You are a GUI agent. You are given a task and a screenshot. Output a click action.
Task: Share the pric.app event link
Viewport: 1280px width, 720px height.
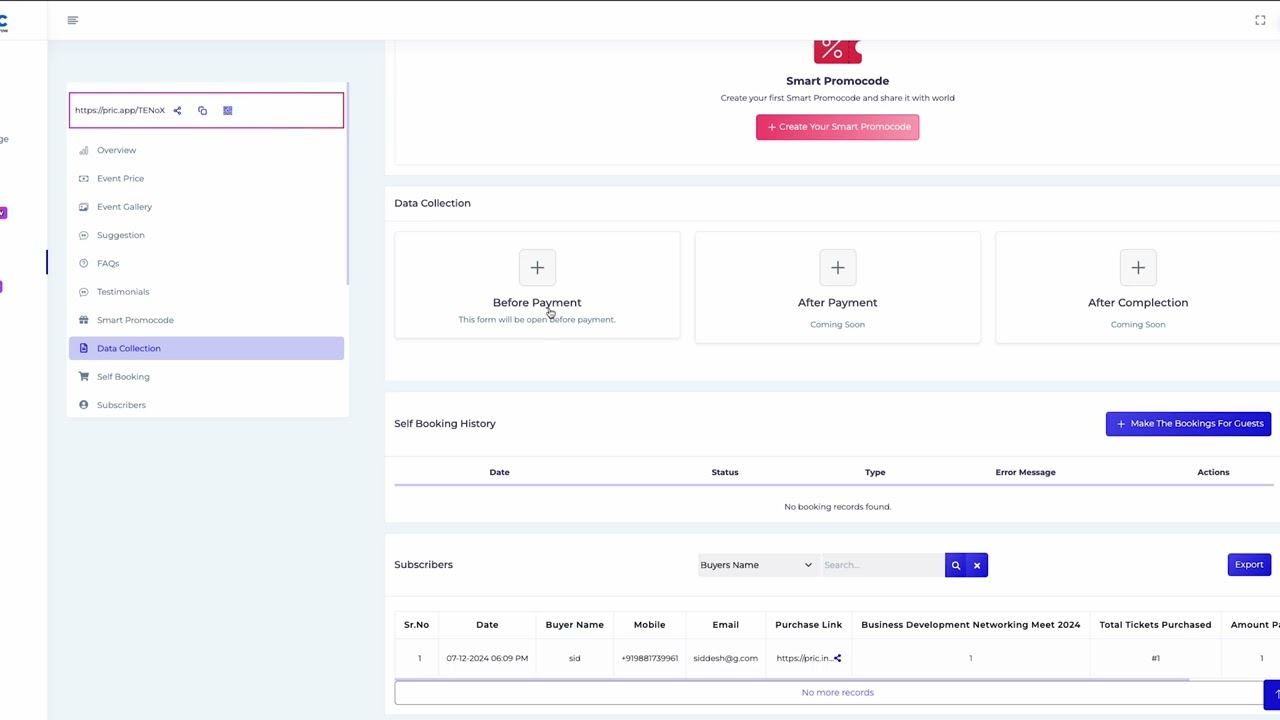(177, 111)
